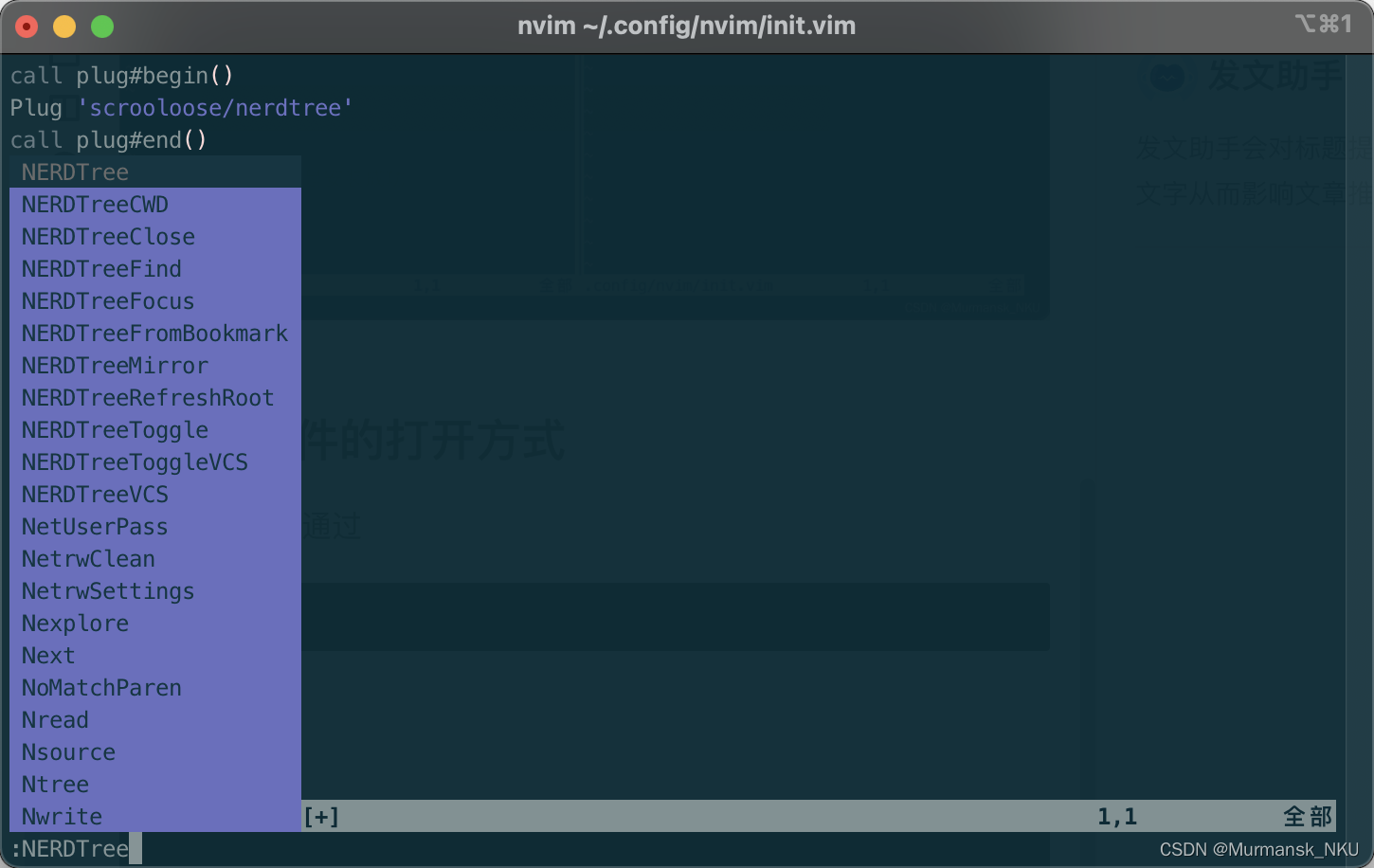Select NERDTreeFromBookmark entry
This screenshot has height=868, width=1374.
pyautogui.click(x=155, y=334)
